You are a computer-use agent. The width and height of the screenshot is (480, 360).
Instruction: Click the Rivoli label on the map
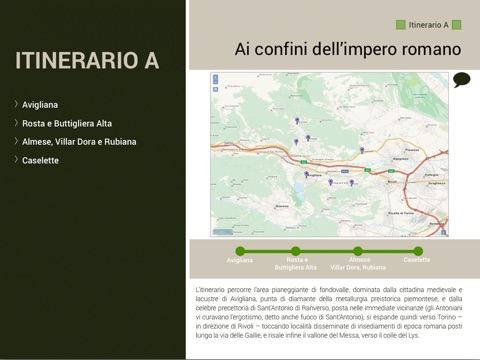(x=392, y=182)
